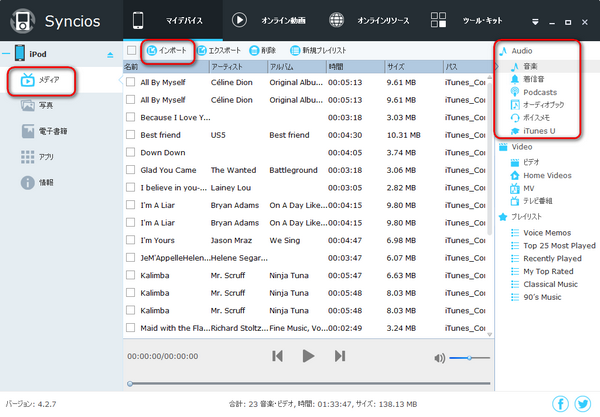Open the アプリ (Apps) sidebar section

[x=37, y=157]
